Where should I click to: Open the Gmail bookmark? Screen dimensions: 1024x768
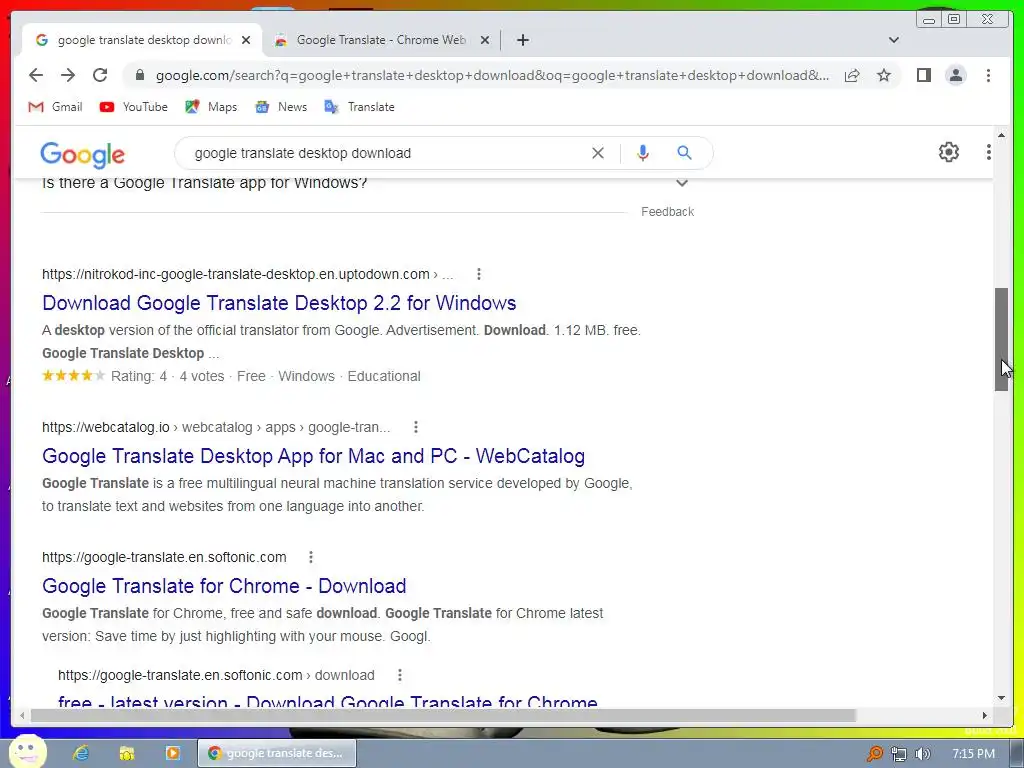coord(56,107)
